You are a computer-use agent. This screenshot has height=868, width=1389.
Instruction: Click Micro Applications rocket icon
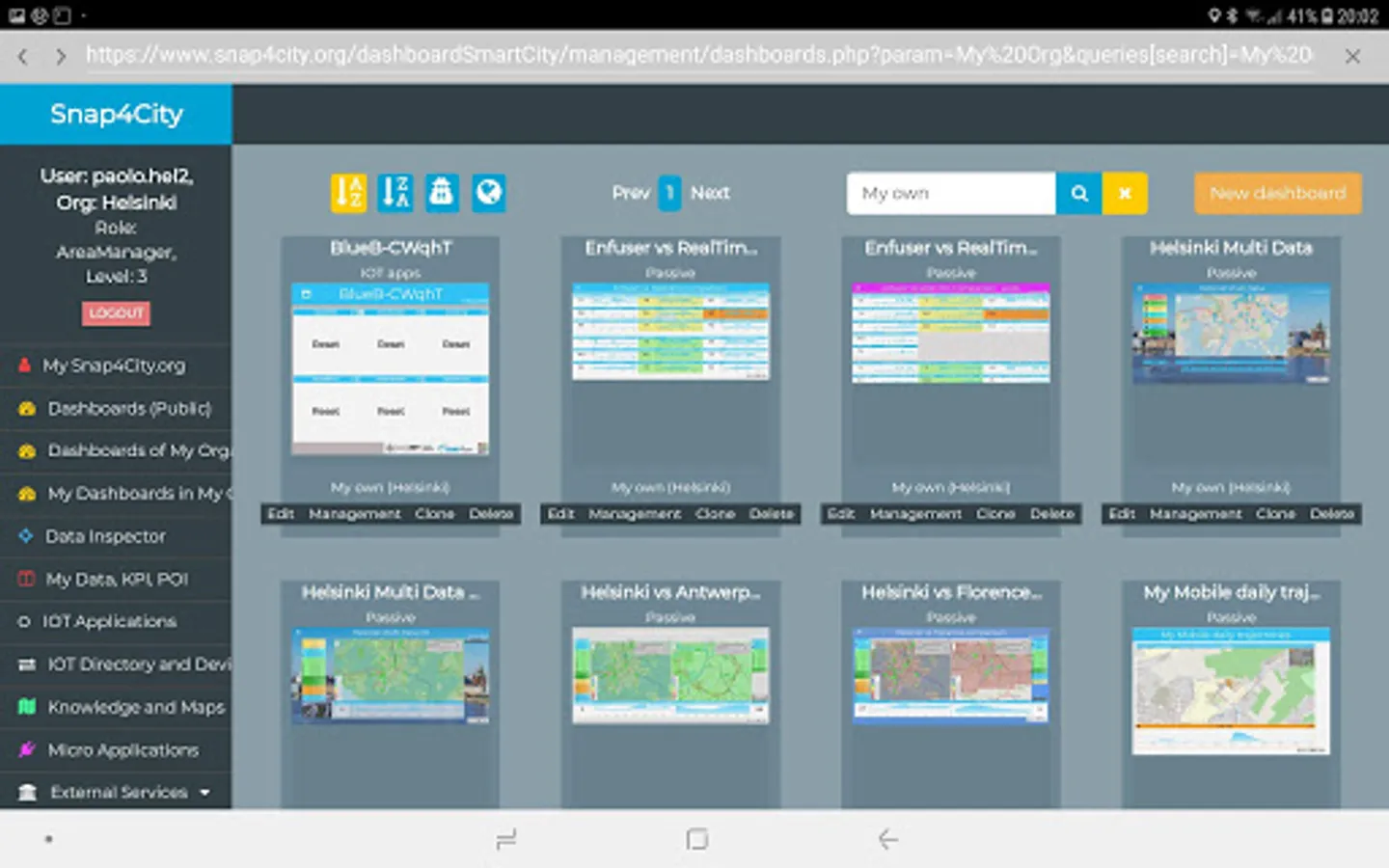point(27,749)
